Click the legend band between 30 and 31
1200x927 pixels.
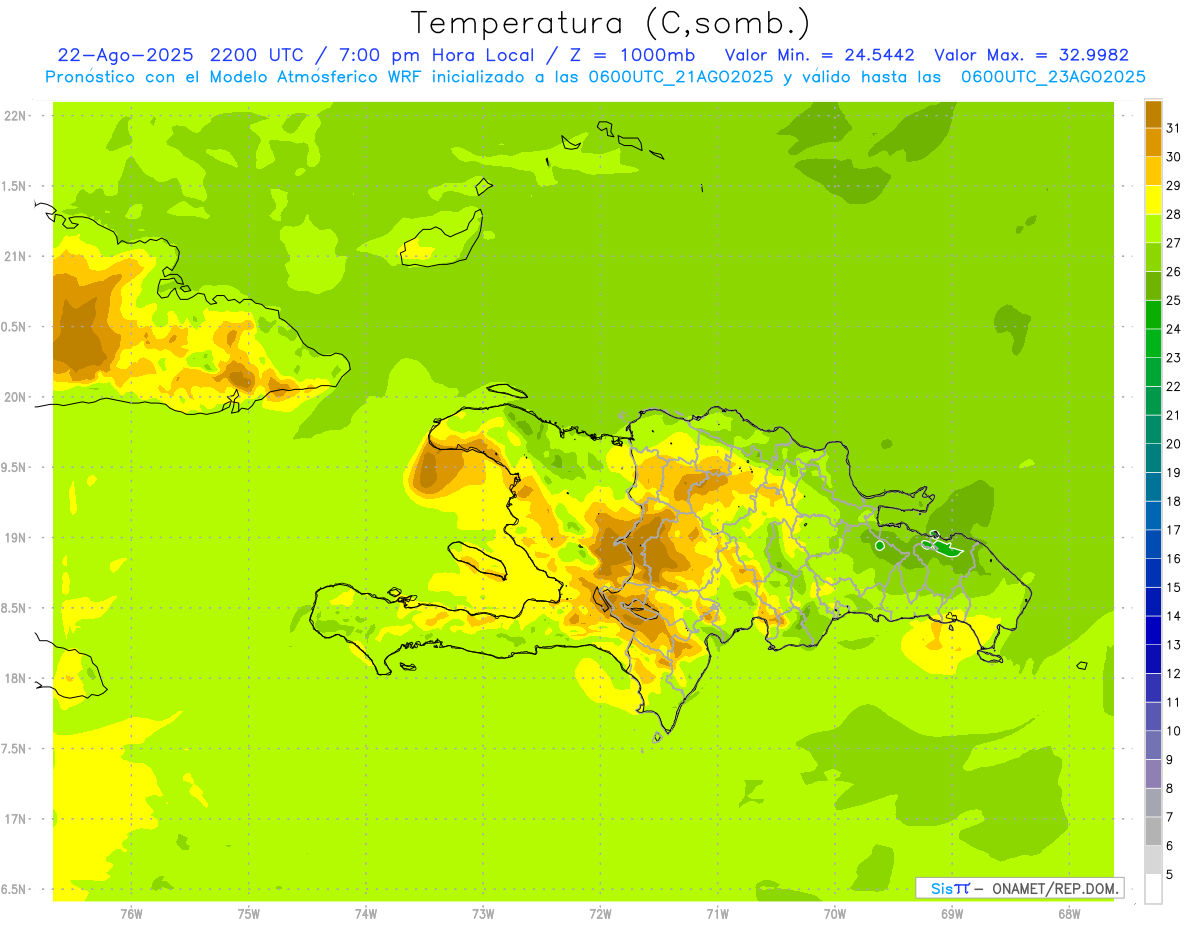[x=1153, y=143]
